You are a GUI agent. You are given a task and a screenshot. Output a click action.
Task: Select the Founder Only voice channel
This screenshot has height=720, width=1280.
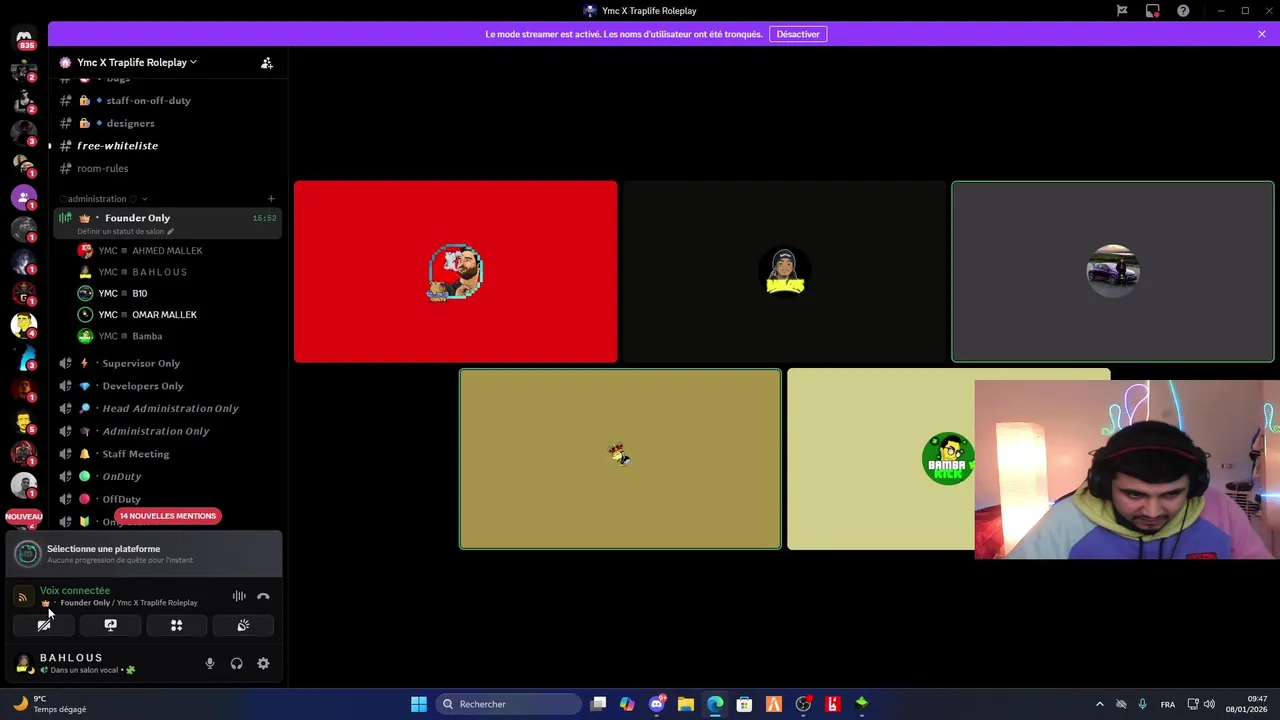point(167,223)
